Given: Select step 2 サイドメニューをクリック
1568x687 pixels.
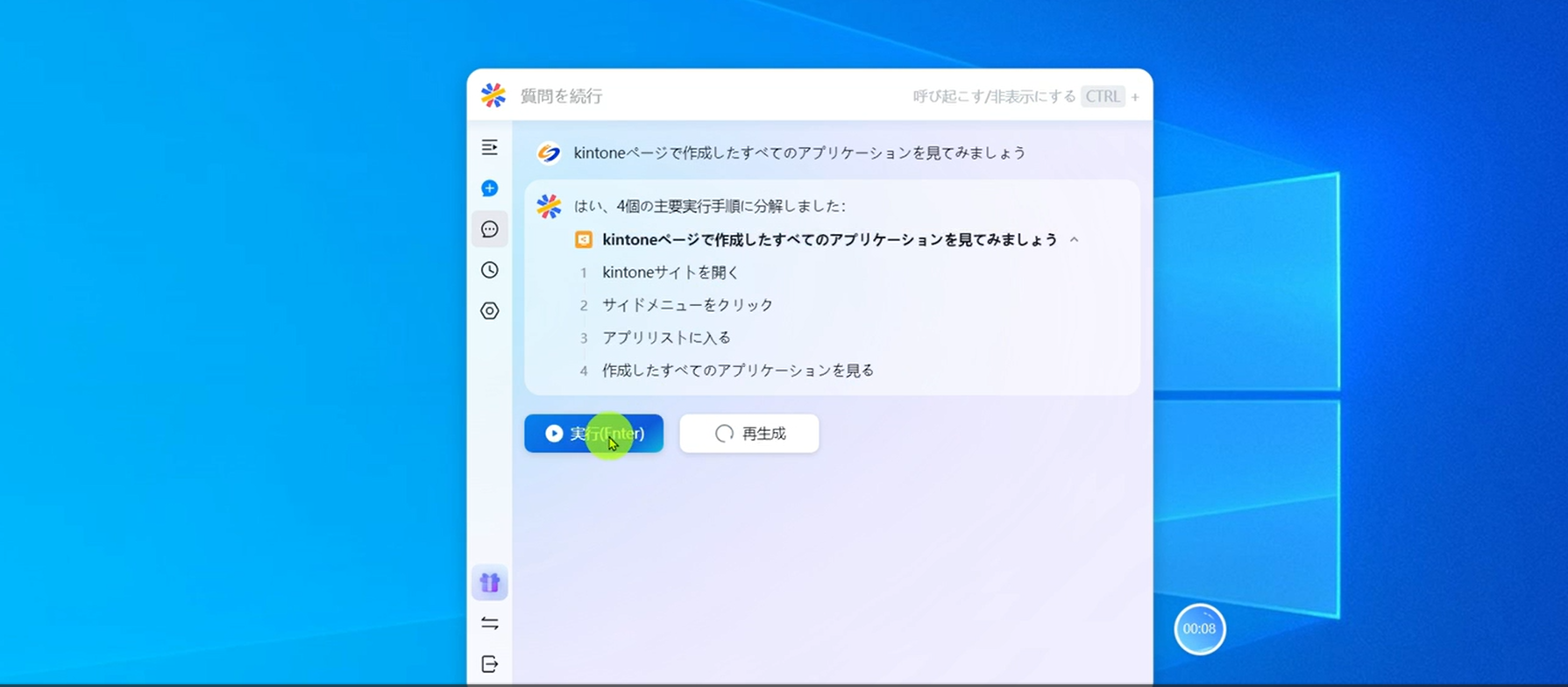Looking at the screenshot, I should [687, 305].
